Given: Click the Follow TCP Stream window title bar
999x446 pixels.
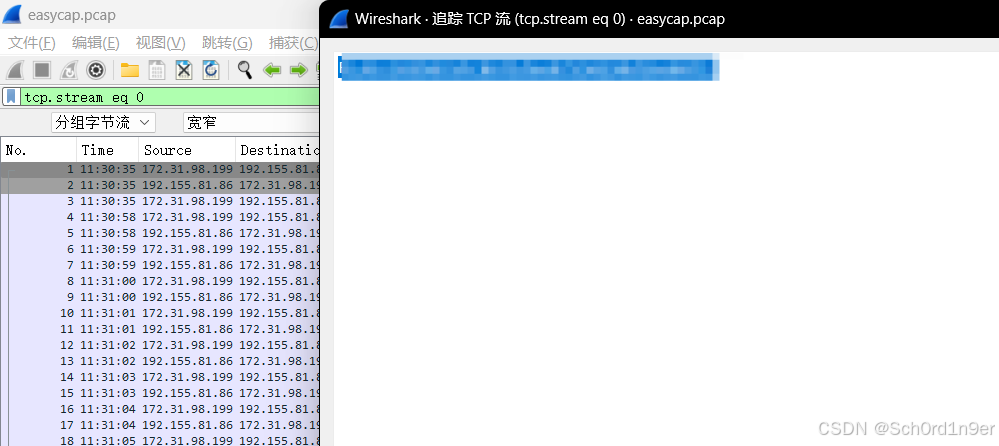Looking at the screenshot, I should tap(659, 19).
